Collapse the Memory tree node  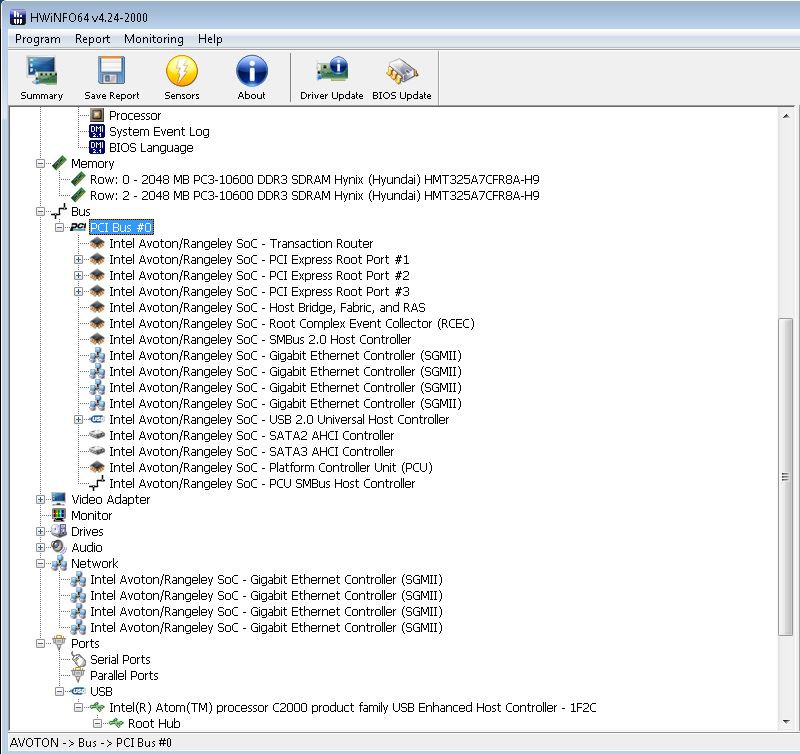point(41,164)
